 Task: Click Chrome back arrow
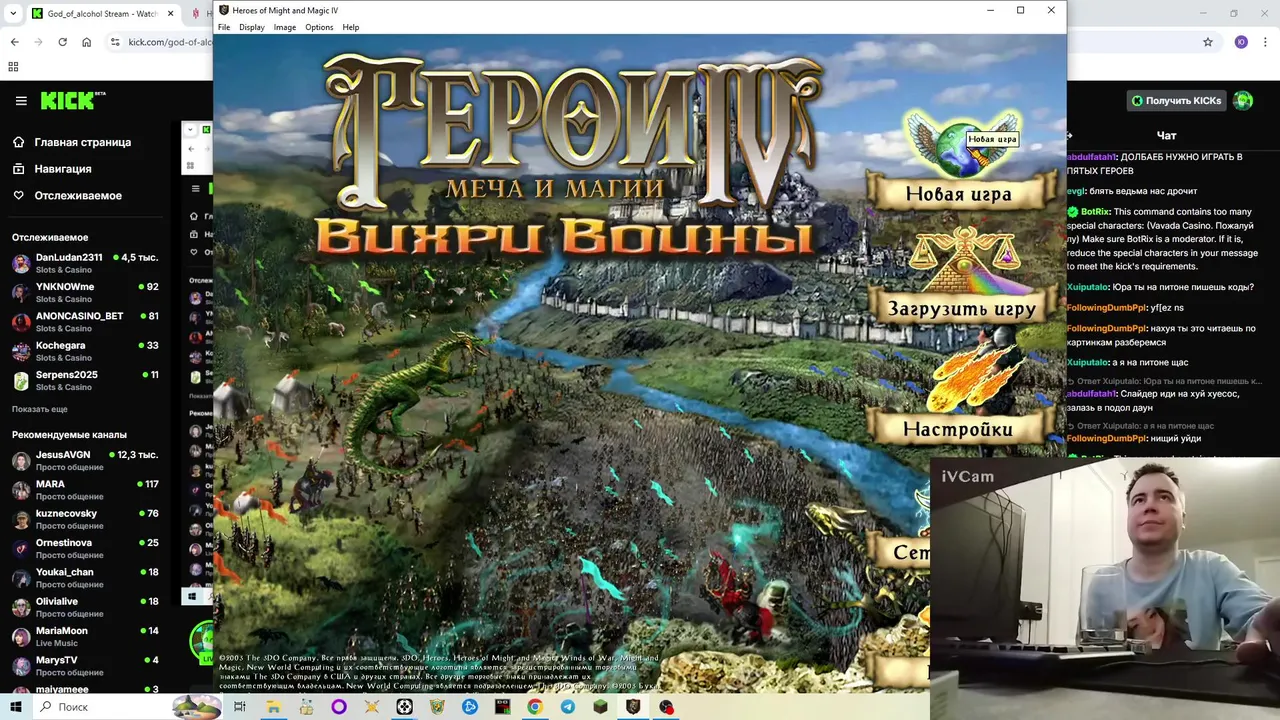click(14, 42)
